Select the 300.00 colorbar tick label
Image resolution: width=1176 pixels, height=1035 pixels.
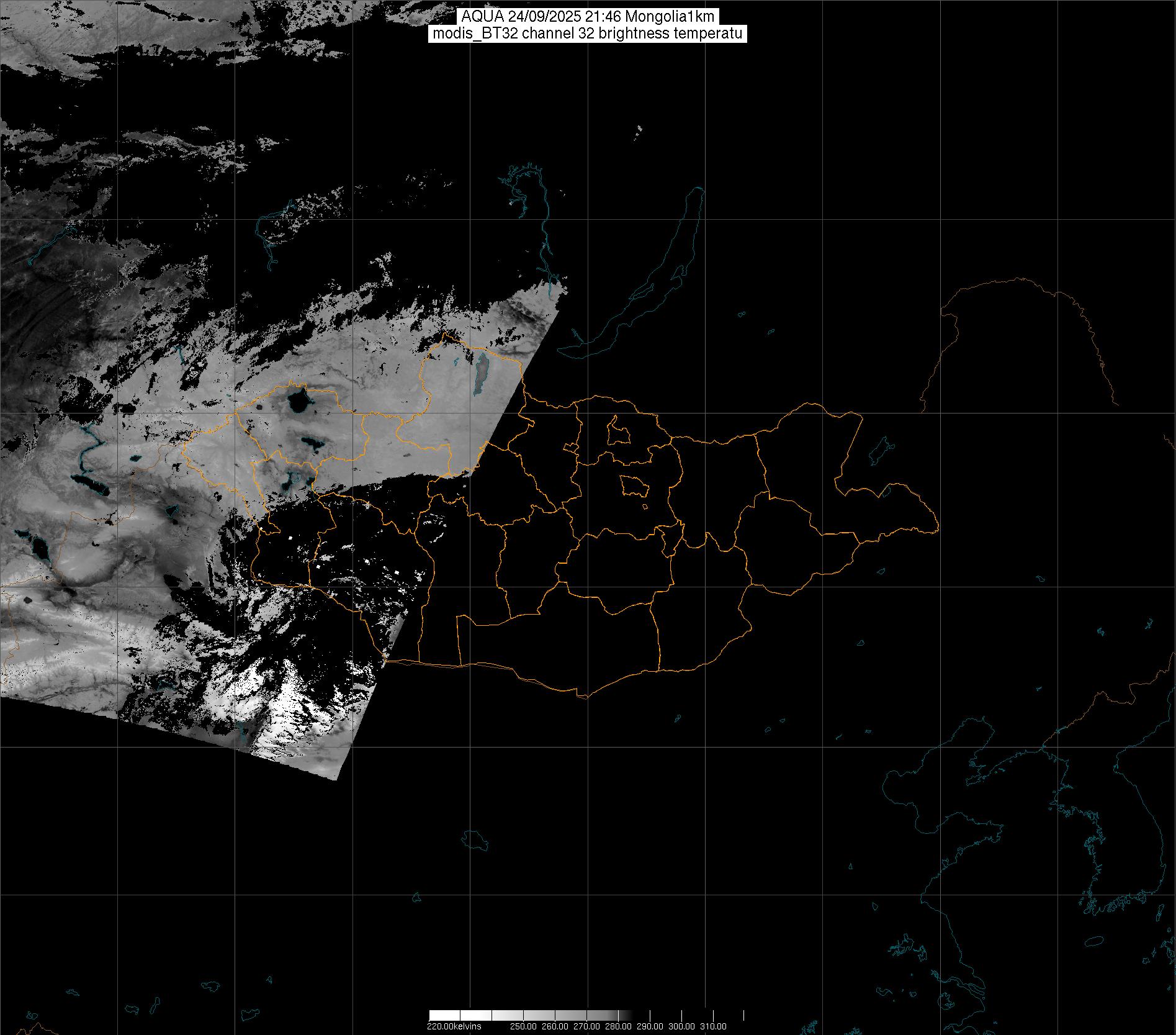point(681,1026)
